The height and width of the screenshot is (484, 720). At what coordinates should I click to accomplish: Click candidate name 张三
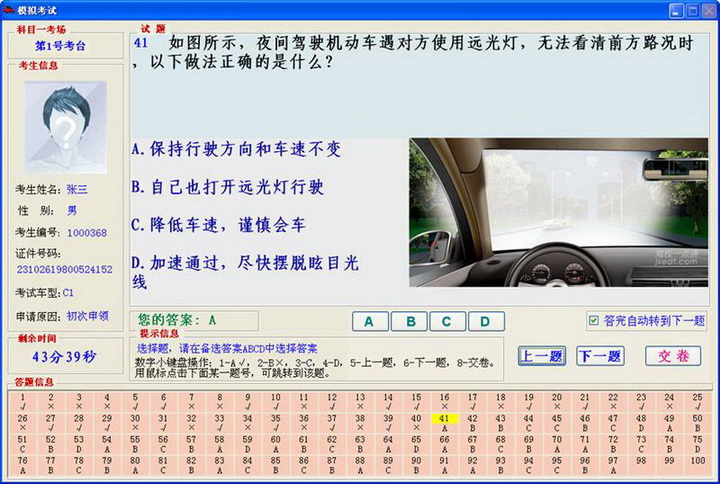tap(77, 189)
